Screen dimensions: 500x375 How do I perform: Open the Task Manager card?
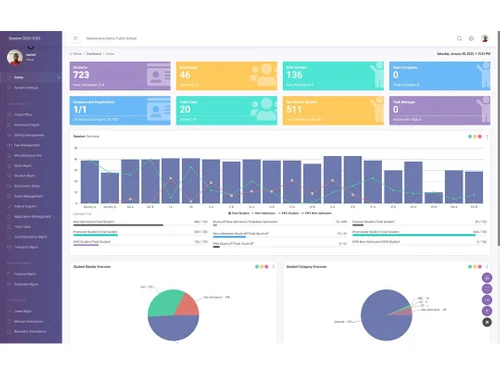[440, 111]
